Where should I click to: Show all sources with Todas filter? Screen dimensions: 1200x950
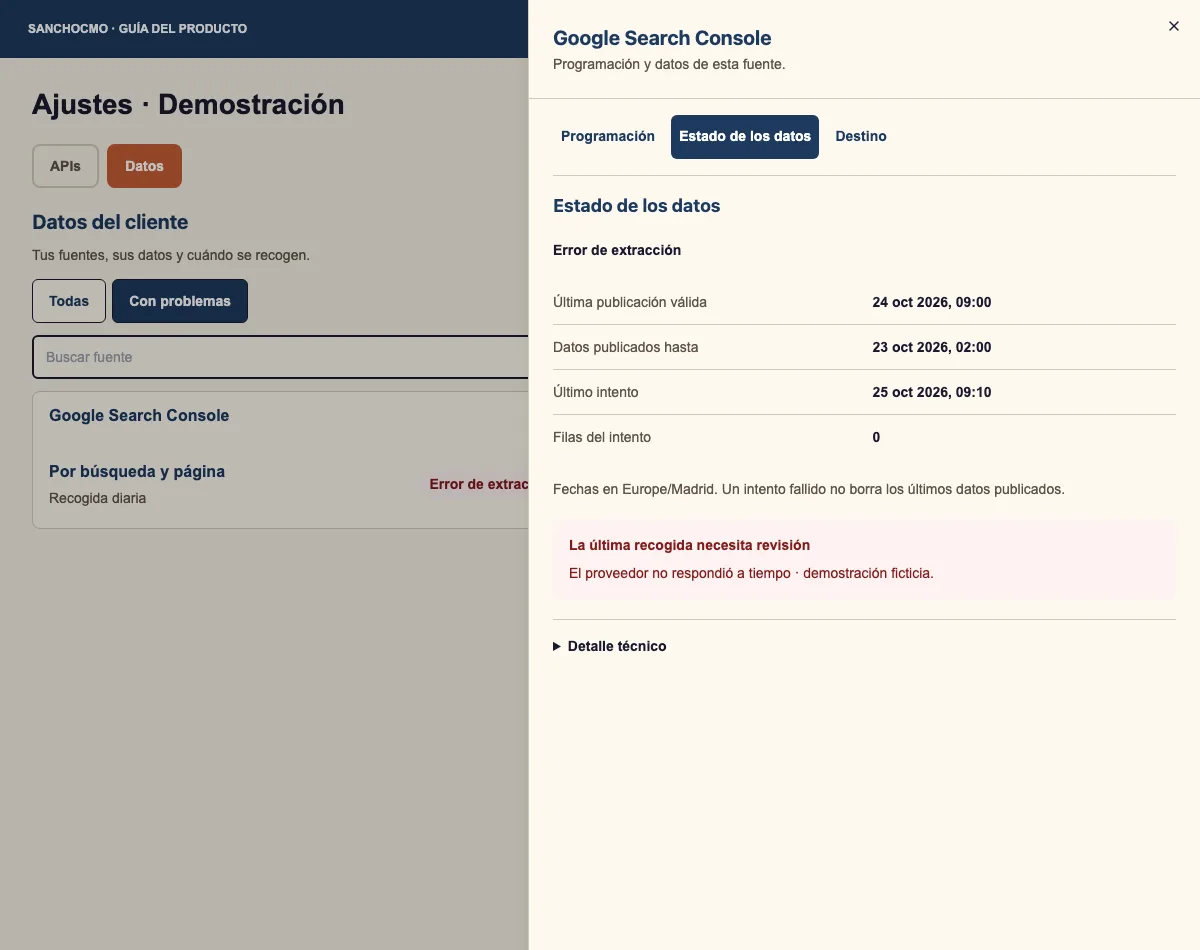pyautogui.click(x=69, y=301)
